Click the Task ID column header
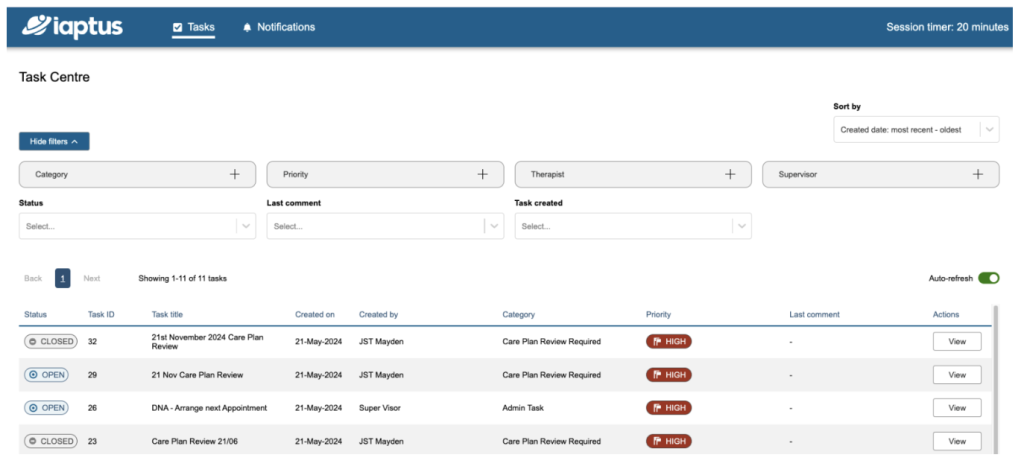This screenshot has width=1024, height=475. [101, 314]
